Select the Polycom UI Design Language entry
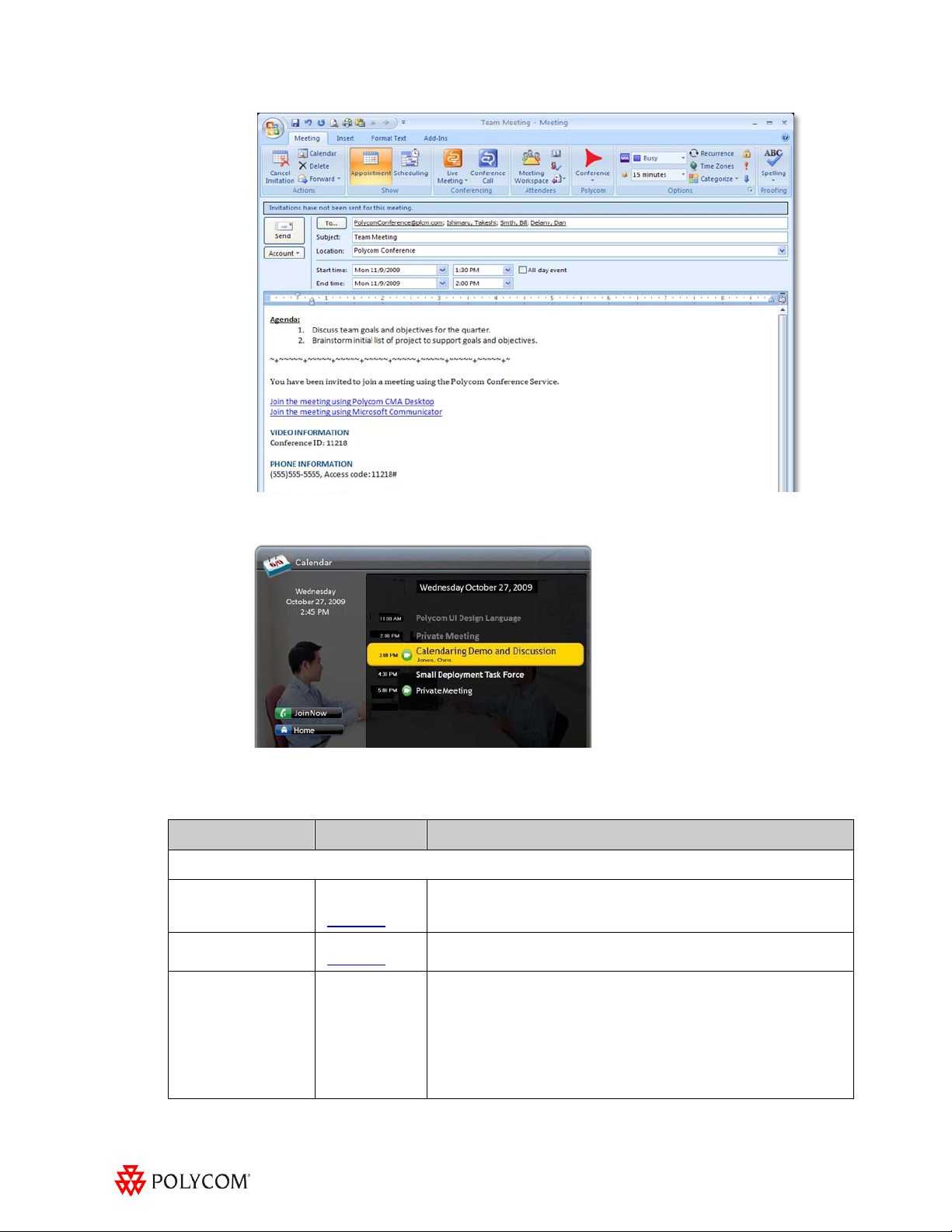 (468, 618)
